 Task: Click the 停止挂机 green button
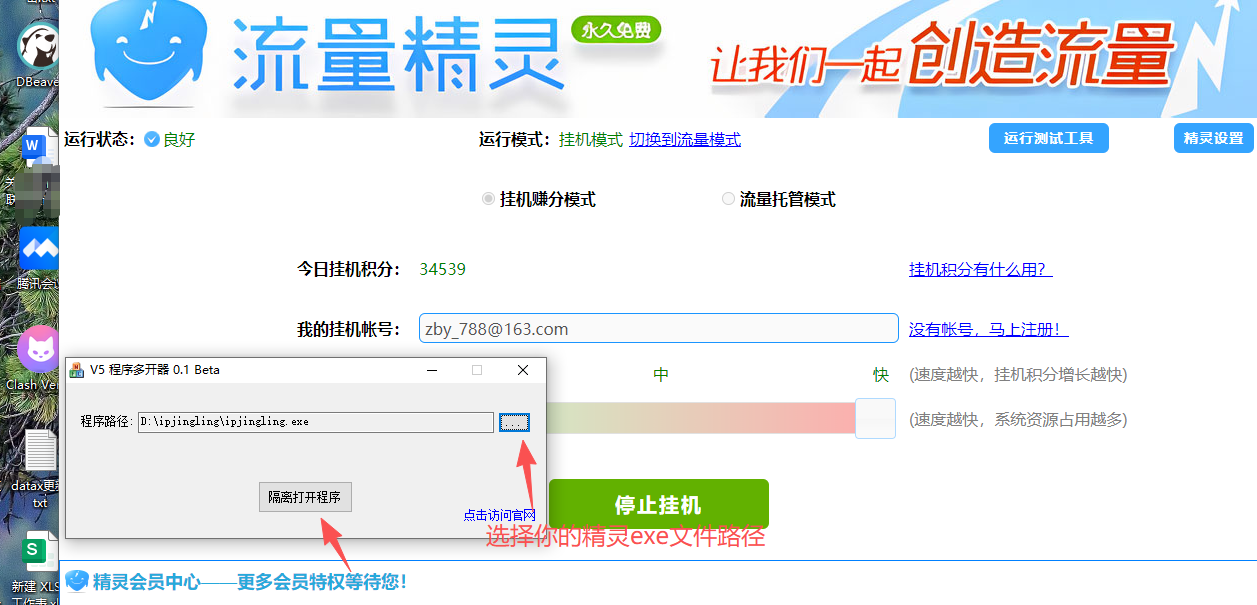point(658,505)
